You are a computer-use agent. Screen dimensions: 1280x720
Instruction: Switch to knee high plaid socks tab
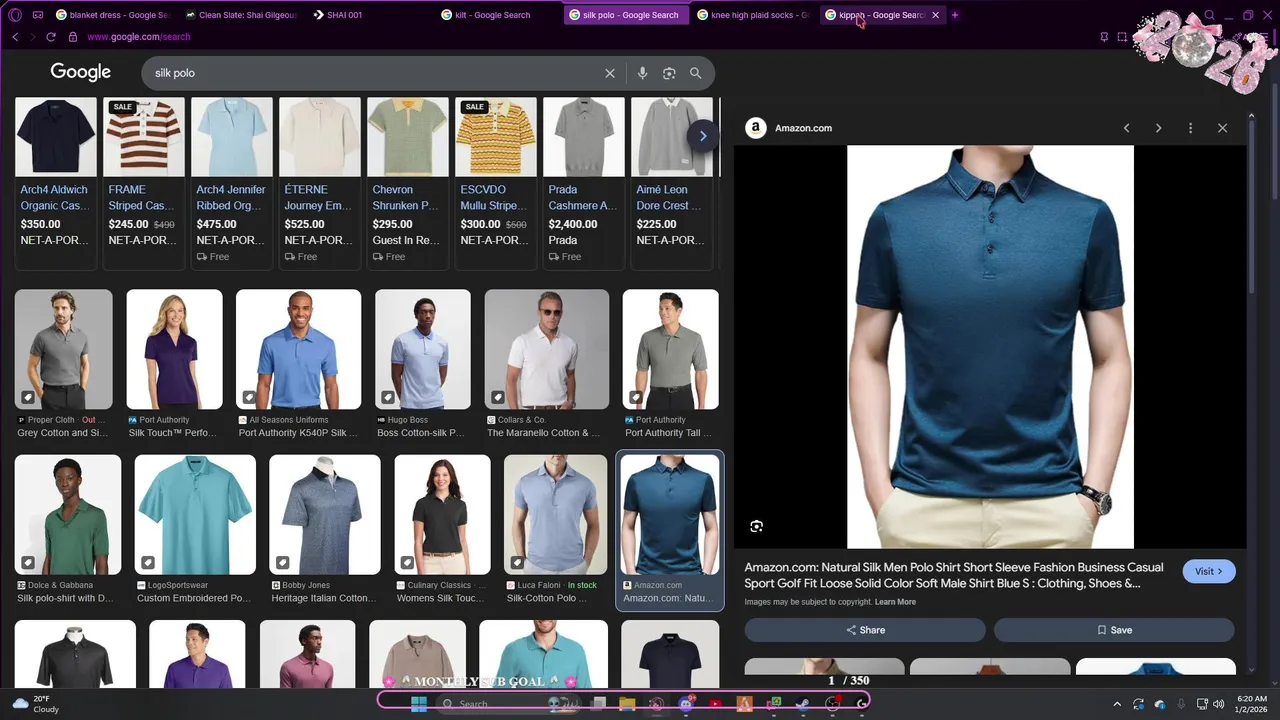(754, 15)
